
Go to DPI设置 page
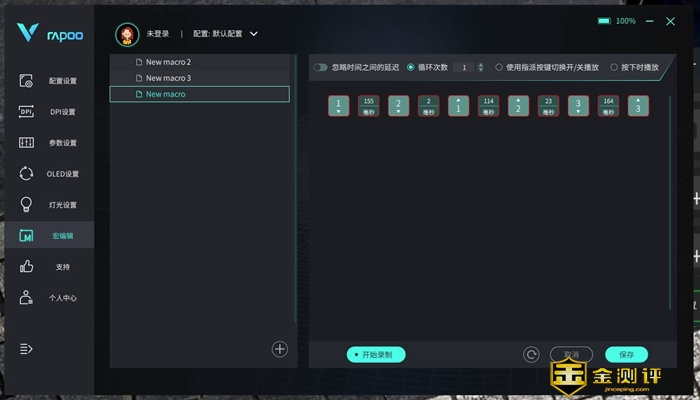(48, 112)
